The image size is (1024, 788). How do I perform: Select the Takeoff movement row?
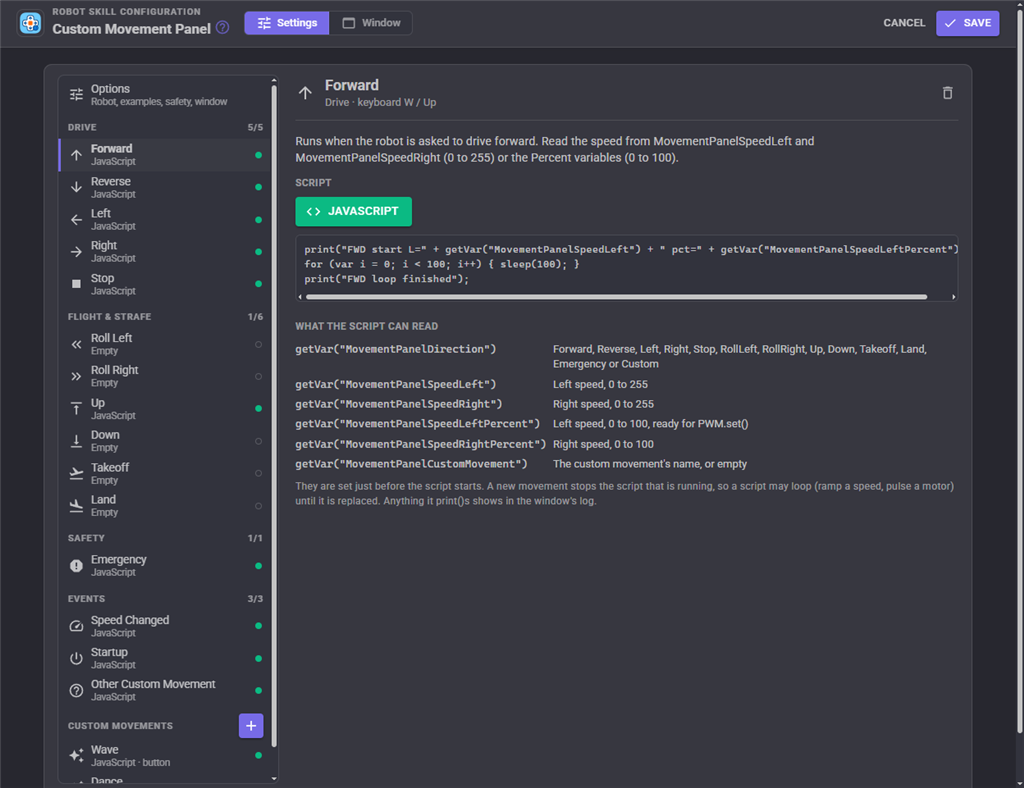tap(165, 473)
